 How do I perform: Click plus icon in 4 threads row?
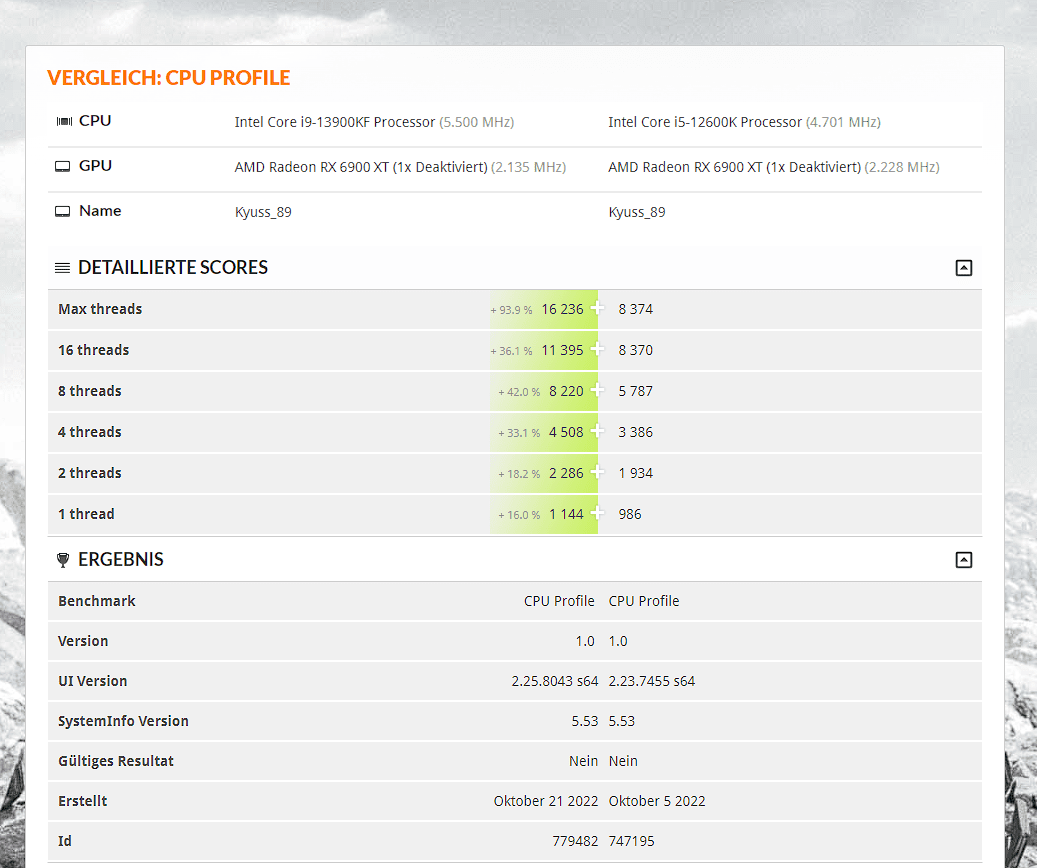[597, 431]
